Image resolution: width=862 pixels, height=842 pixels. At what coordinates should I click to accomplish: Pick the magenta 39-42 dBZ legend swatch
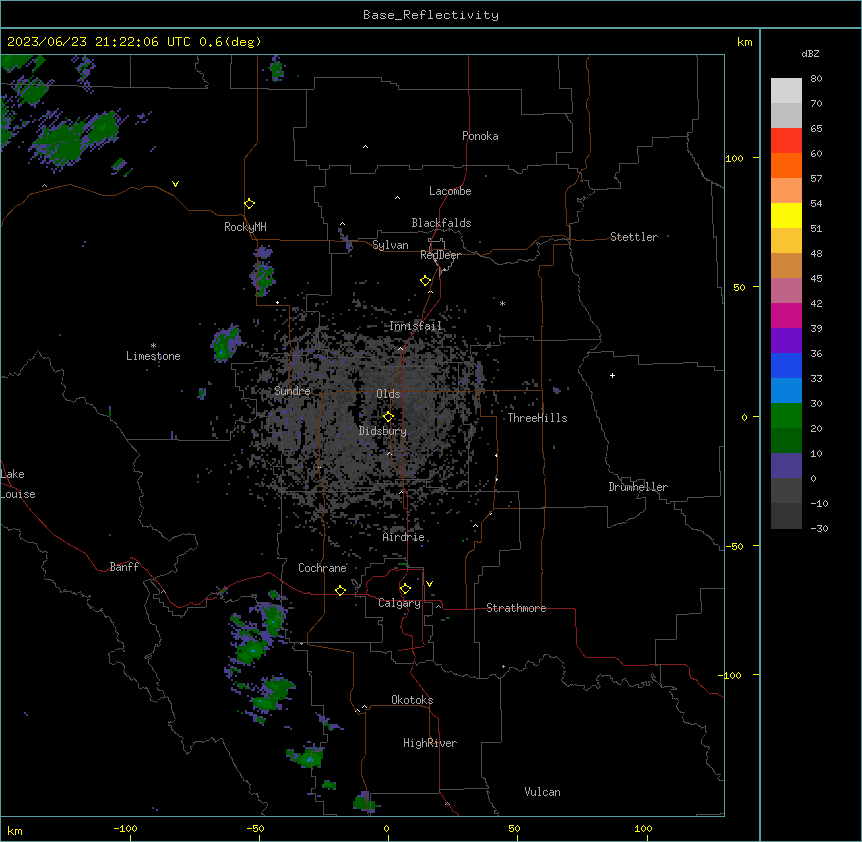(x=786, y=315)
